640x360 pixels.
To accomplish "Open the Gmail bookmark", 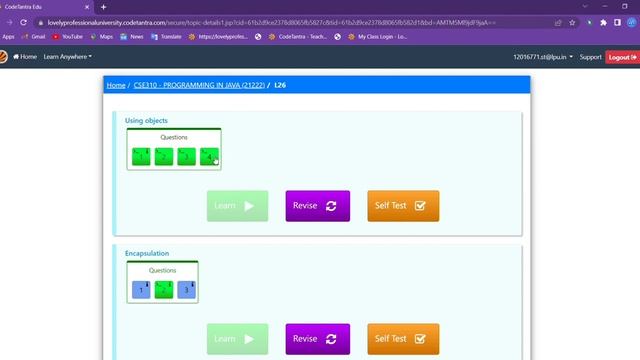I will [x=33, y=37].
